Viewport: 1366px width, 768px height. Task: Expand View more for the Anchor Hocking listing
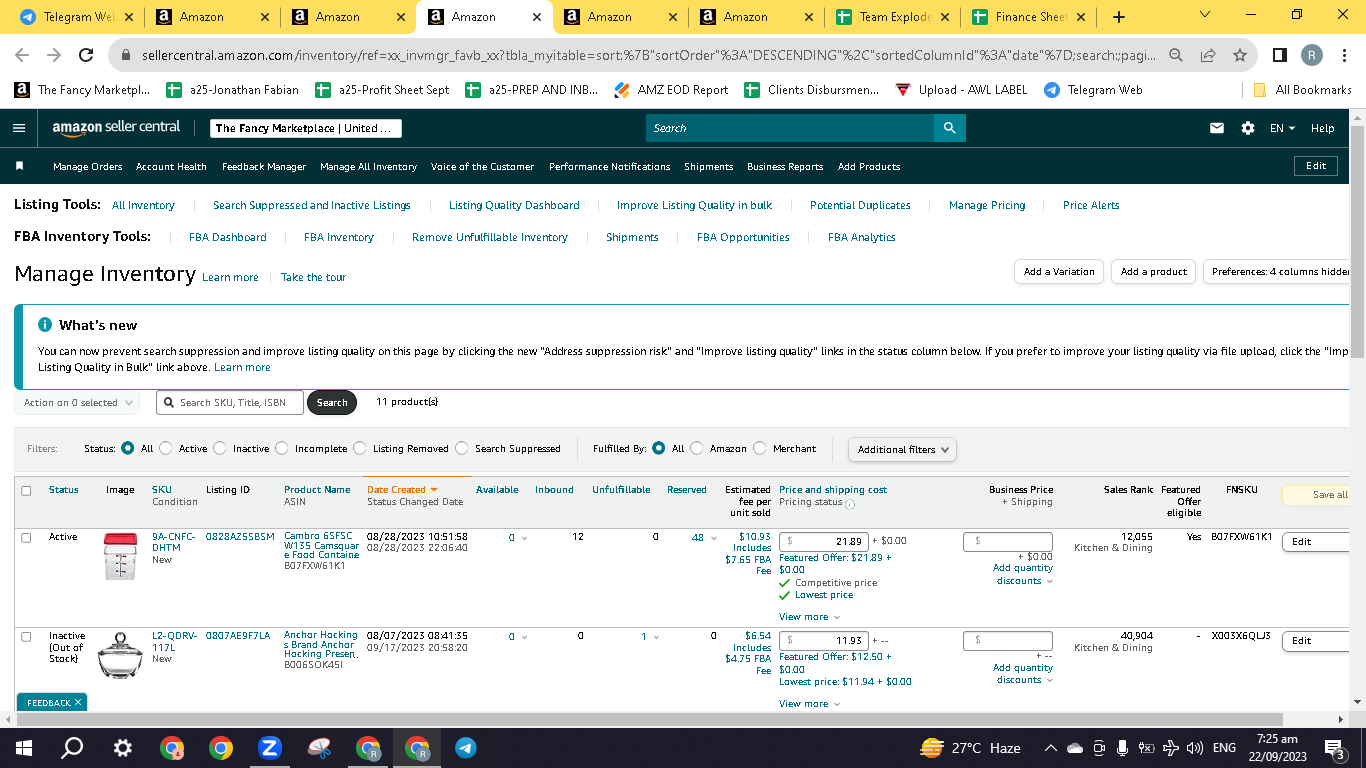point(810,704)
